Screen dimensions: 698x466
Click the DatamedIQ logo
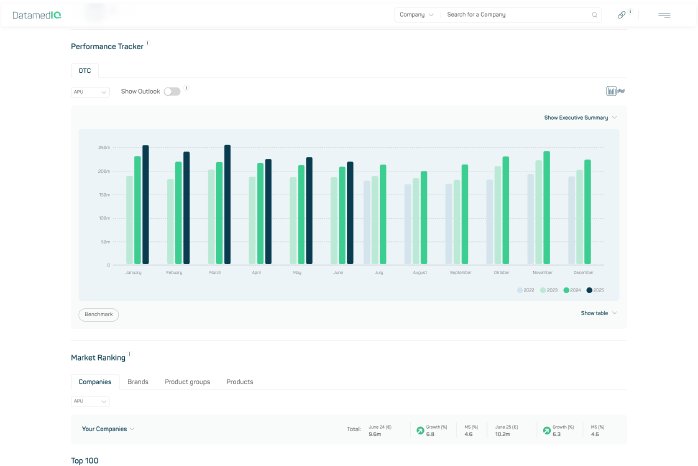pyautogui.click(x=37, y=15)
